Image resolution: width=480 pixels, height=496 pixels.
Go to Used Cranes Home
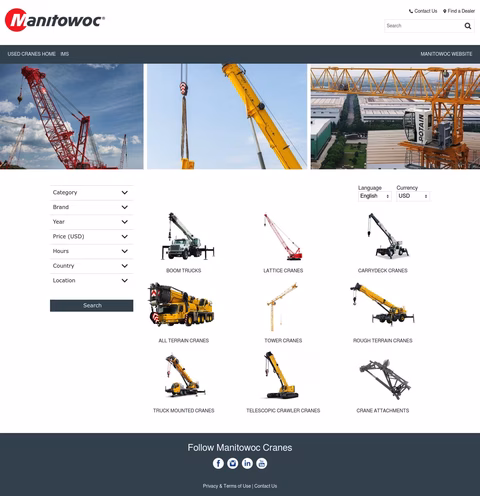(32, 54)
